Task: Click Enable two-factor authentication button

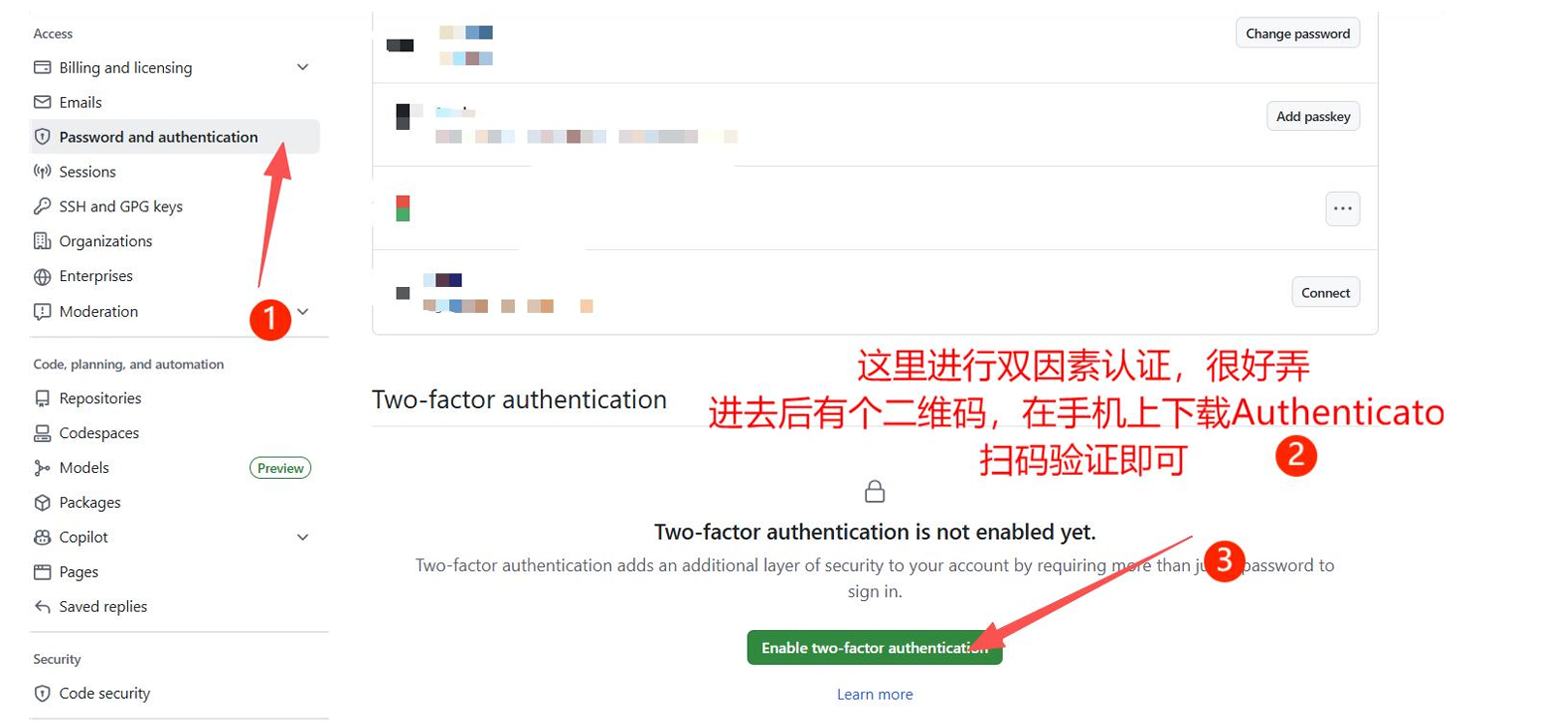Action: 875,648
